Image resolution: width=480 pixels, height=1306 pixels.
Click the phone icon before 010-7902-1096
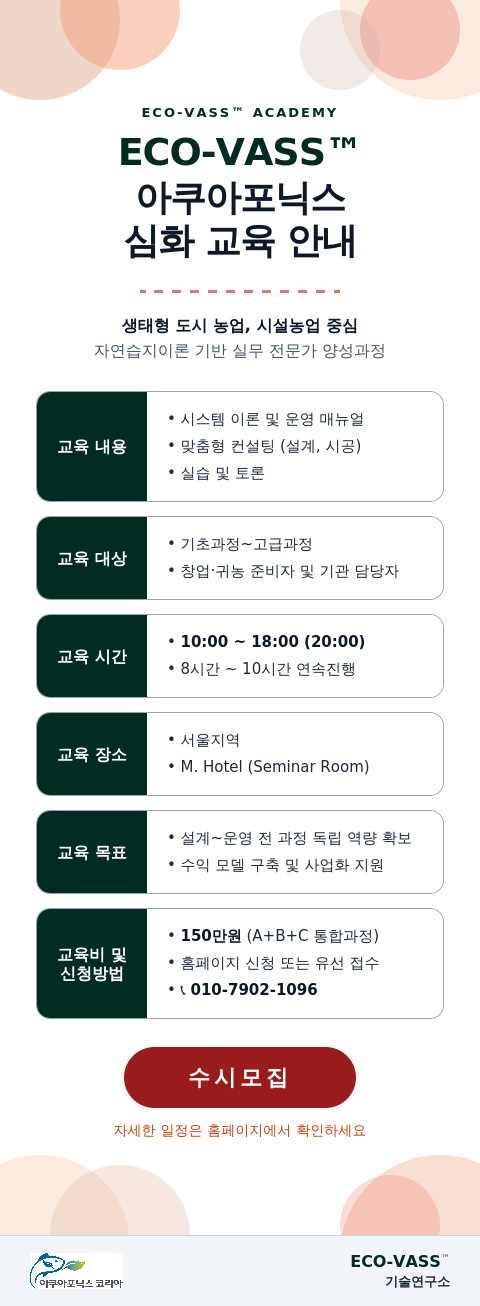click(183, 990)
